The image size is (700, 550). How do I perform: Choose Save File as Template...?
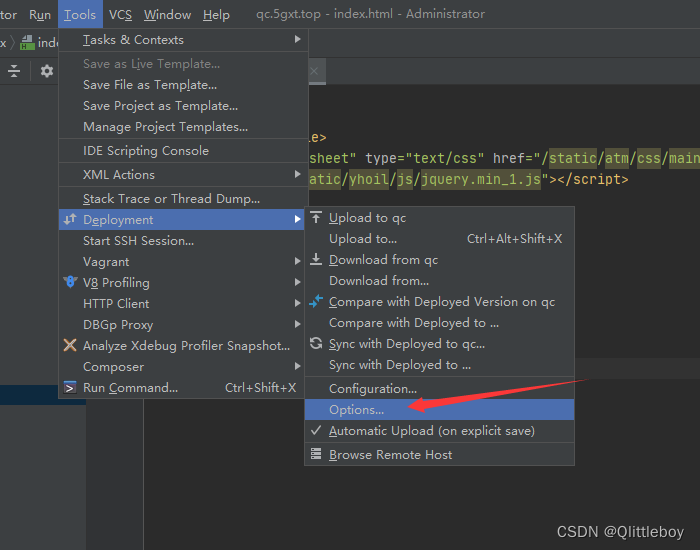[x=183, y=85]
